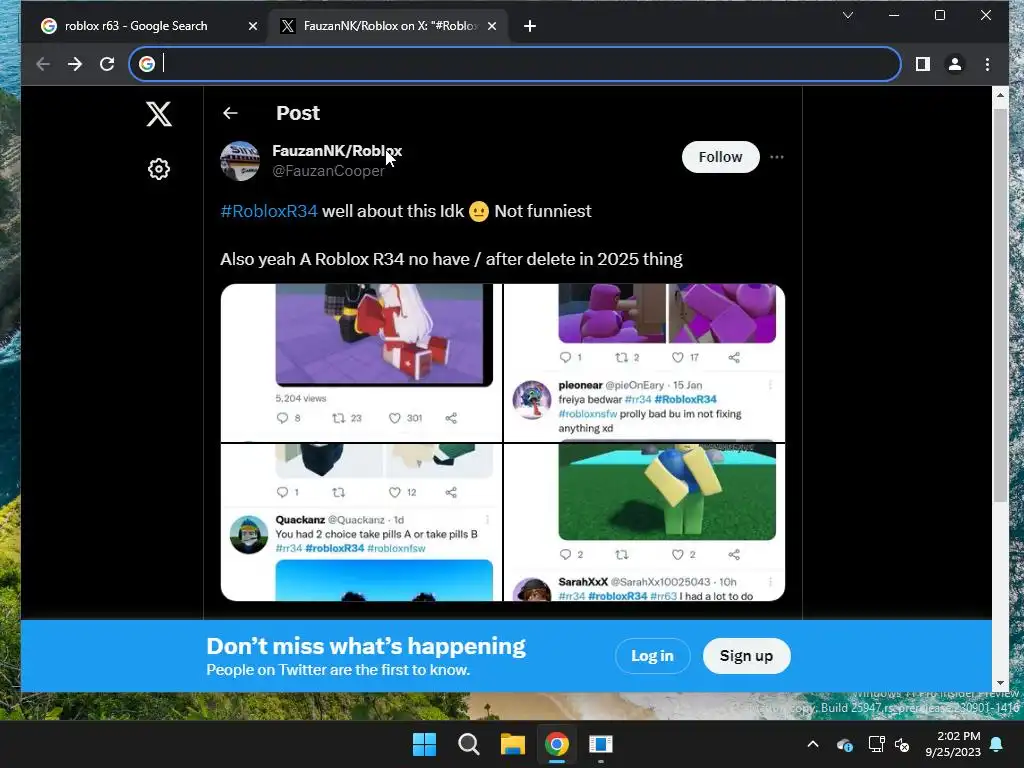Go forward in Chrome
This screenshot has height=768, width=1024.
75,64
